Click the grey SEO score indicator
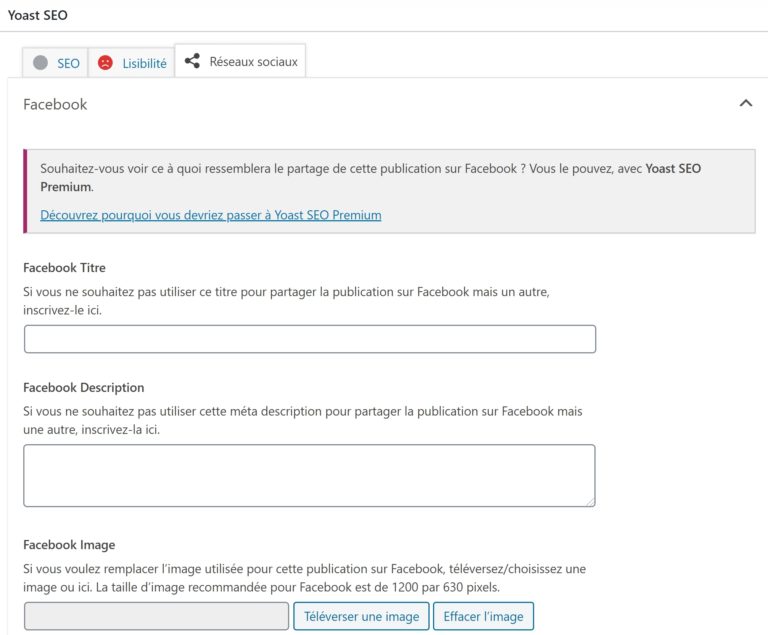The width and height of the screenshot is (768, 635). click(40, 63)
